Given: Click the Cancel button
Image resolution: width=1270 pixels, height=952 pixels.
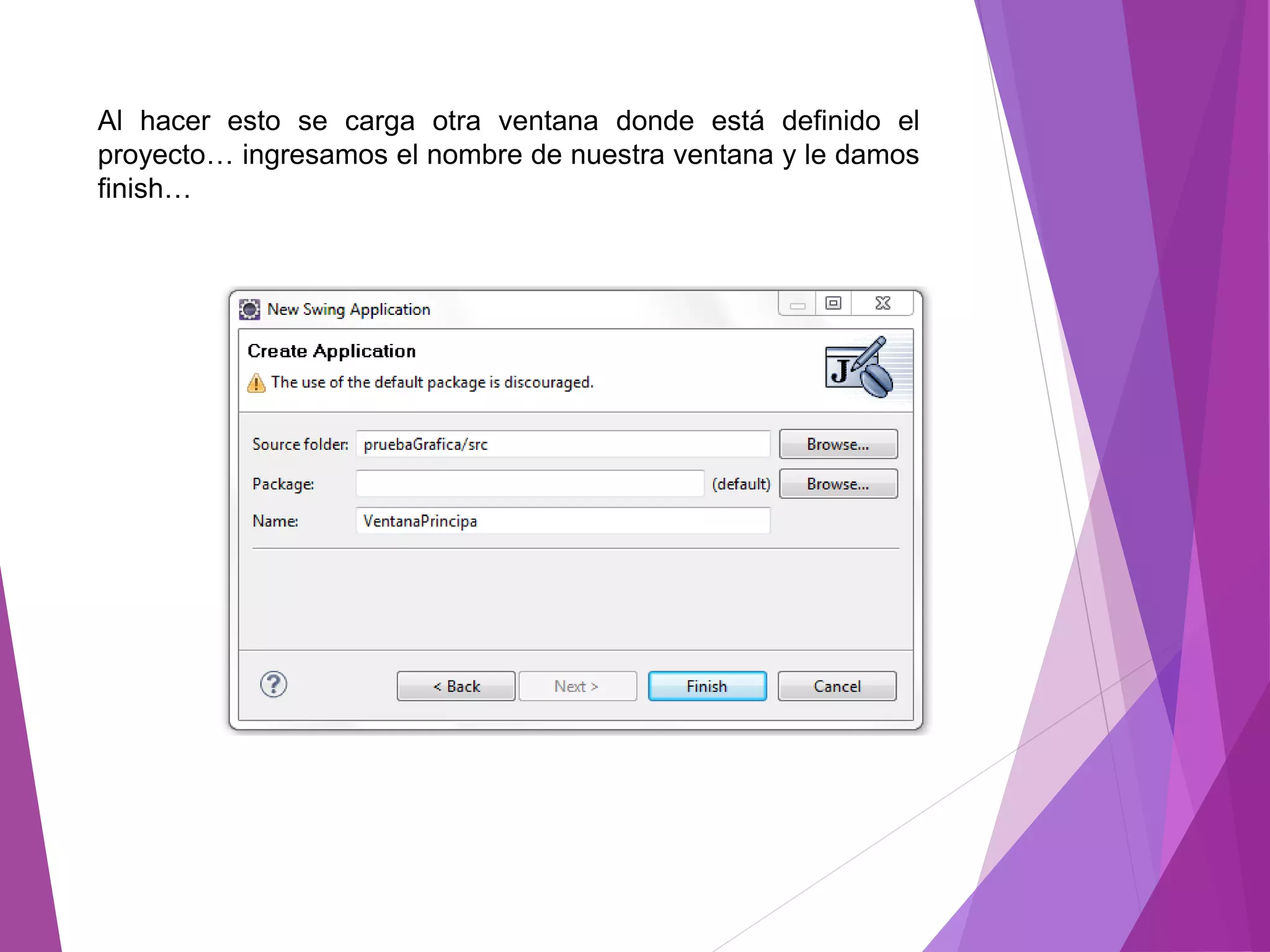Looking at the screenshot, I should tap(837, 686).
